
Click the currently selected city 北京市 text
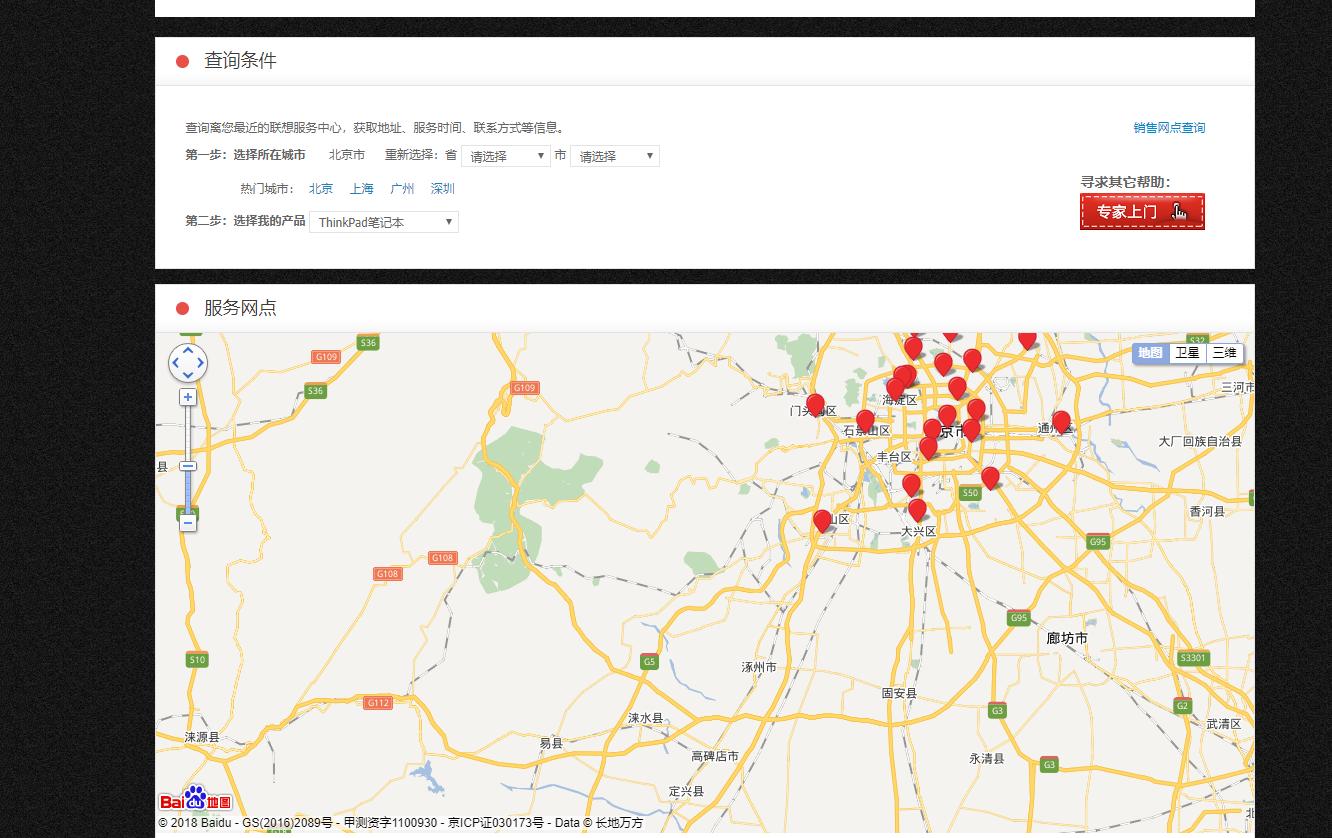tap(347, 155)
